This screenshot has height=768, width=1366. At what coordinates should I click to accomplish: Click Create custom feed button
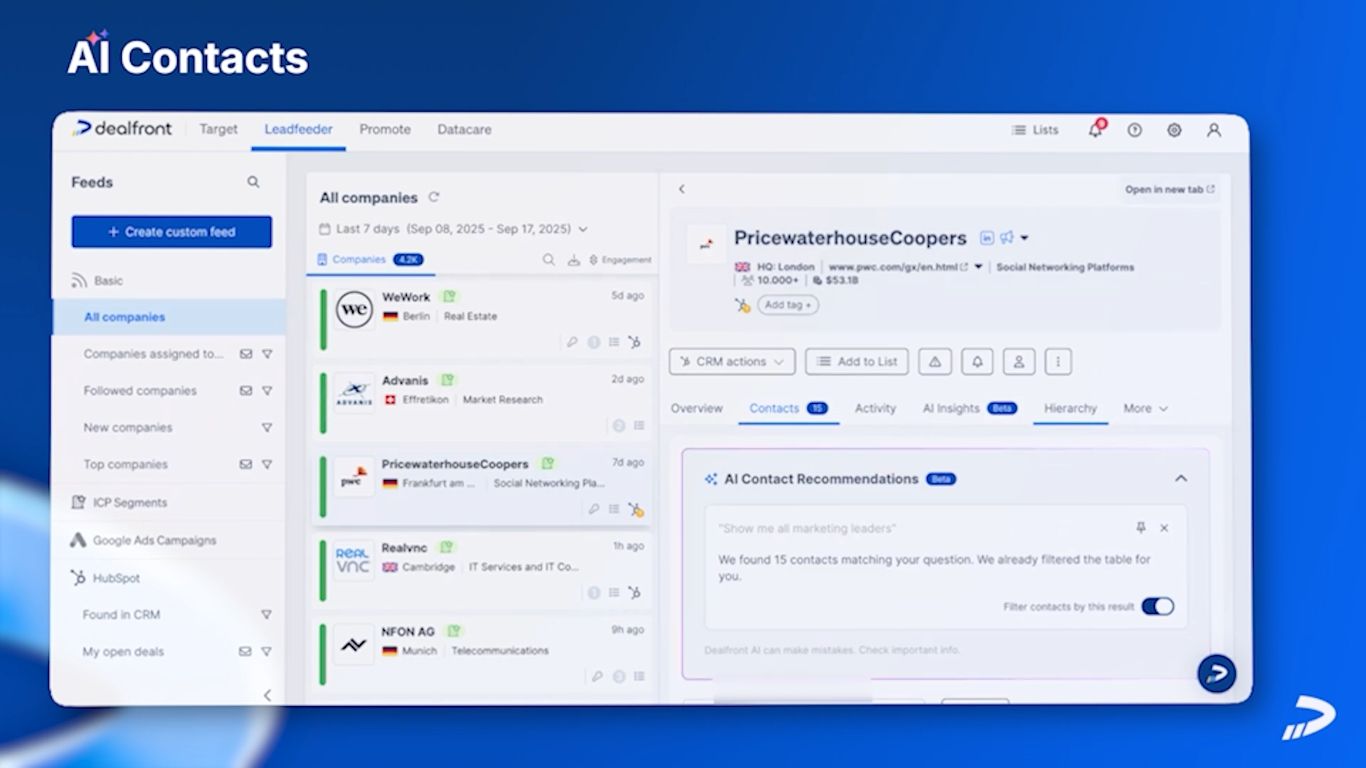pyautogui.click(x=171, y=232)
